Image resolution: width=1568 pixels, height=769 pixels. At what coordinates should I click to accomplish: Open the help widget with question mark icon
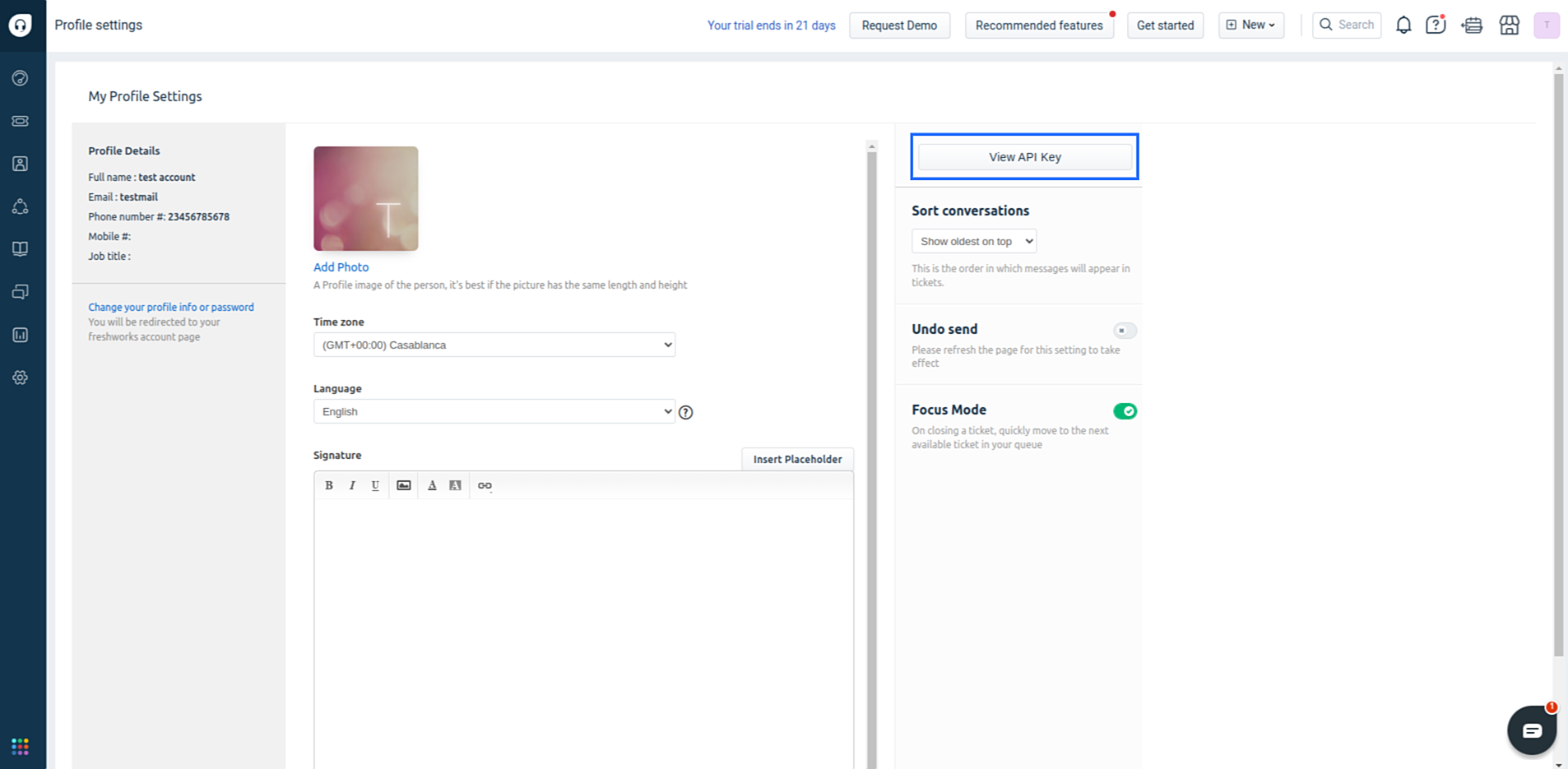tap(1436, 25)
